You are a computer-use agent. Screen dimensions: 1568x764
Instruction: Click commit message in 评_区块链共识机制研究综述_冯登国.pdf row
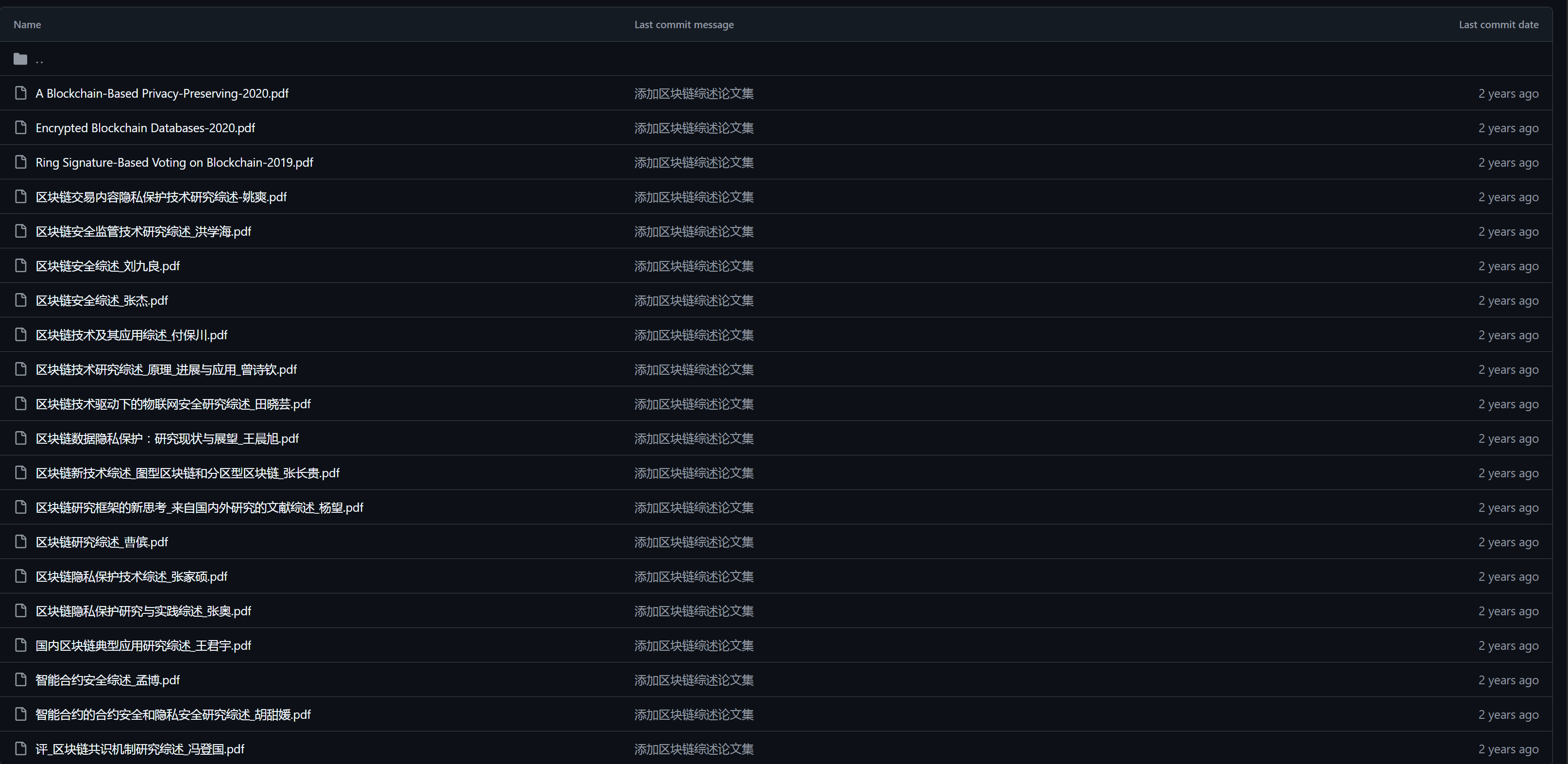[x=694, y=749]
